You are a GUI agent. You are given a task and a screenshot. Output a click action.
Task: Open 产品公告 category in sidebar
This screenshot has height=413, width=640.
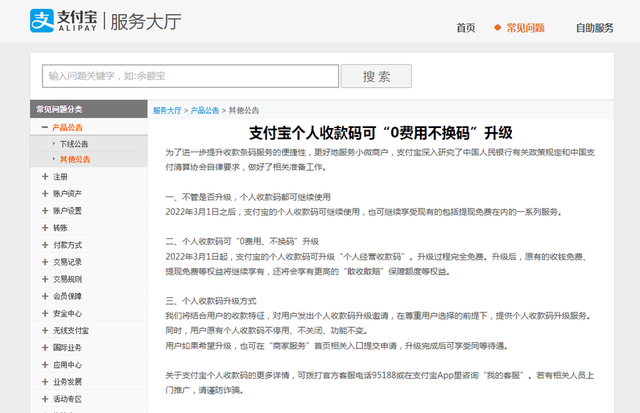[x=67, y=127]
